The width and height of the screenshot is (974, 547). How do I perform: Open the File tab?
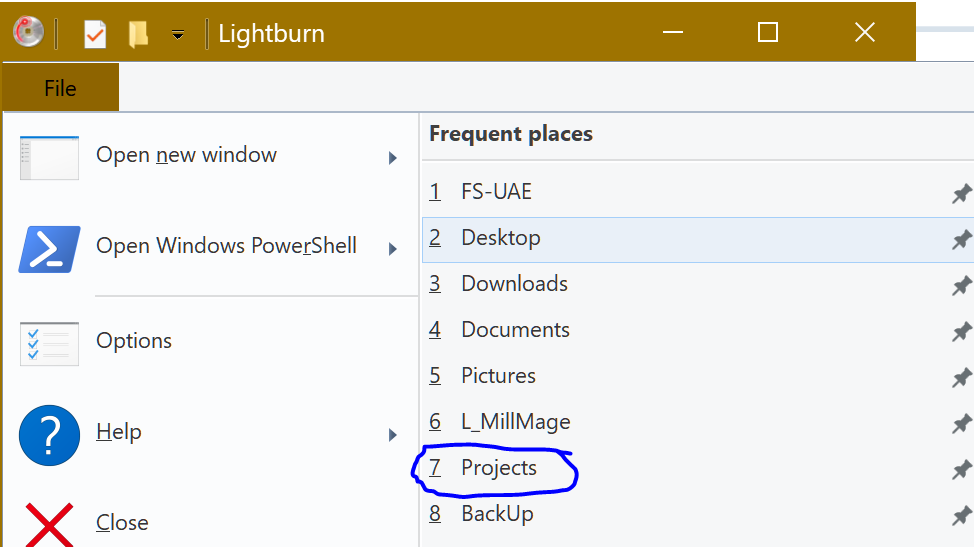coord(60,88)
